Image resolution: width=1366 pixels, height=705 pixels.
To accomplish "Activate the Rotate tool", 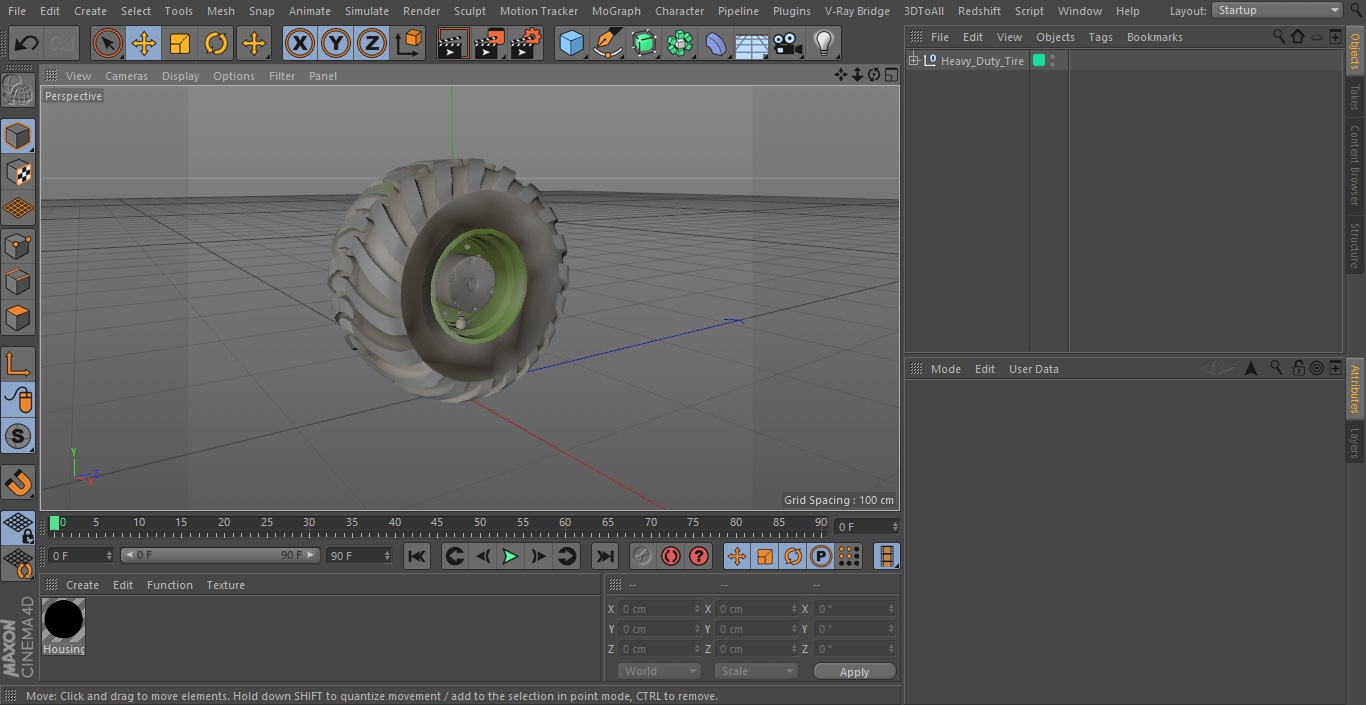I will pyautogui.click(x=216, y=43).
